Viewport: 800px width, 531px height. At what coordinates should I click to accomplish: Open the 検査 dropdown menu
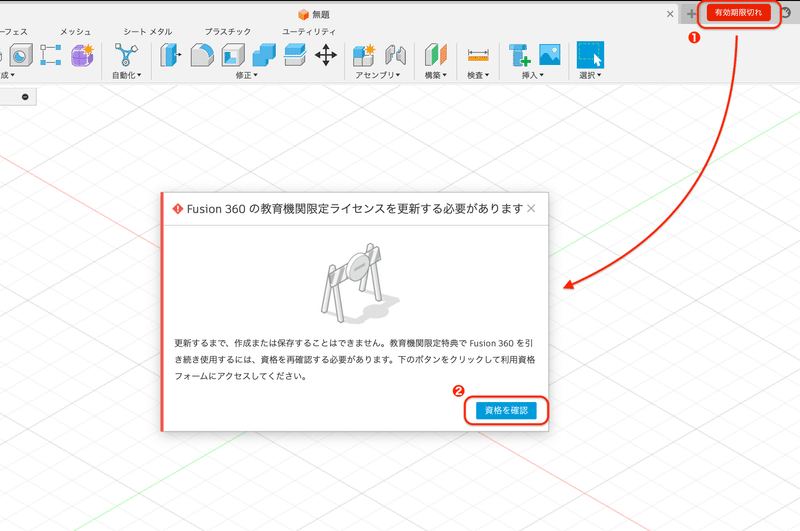[478, 75]
